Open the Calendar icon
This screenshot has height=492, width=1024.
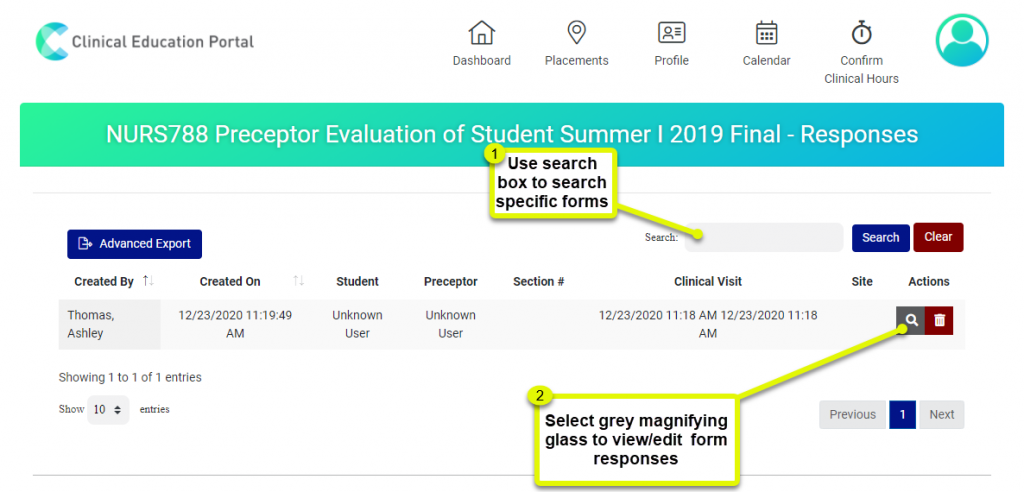766,33
